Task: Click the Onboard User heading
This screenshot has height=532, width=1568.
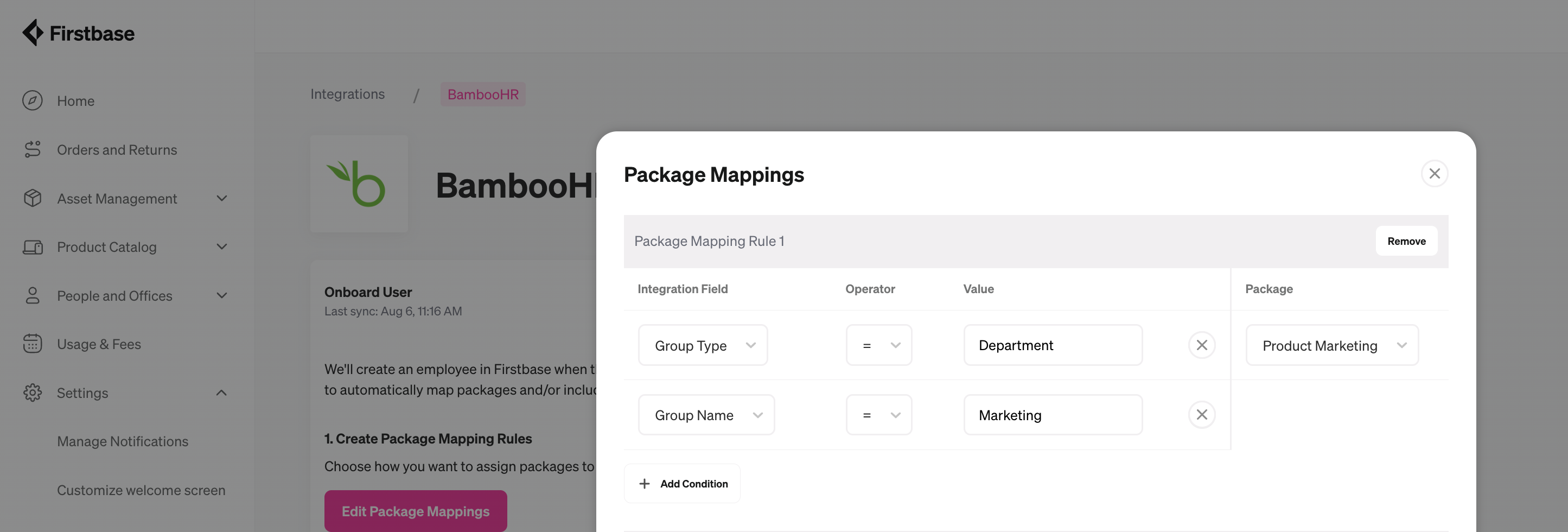Action: [368, 292]
